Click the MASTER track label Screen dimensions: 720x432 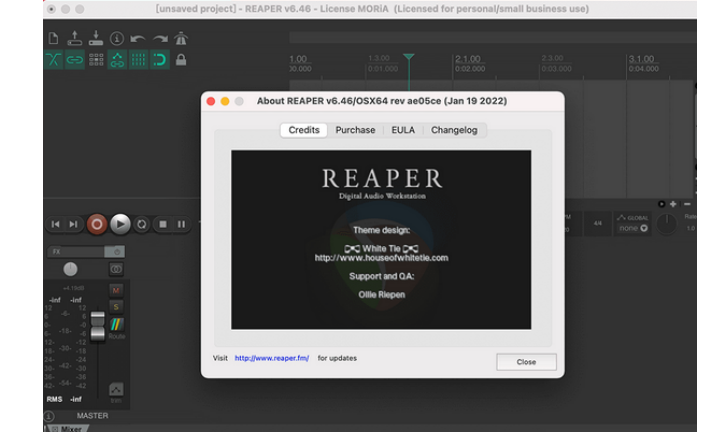click(x=92, y=415)
